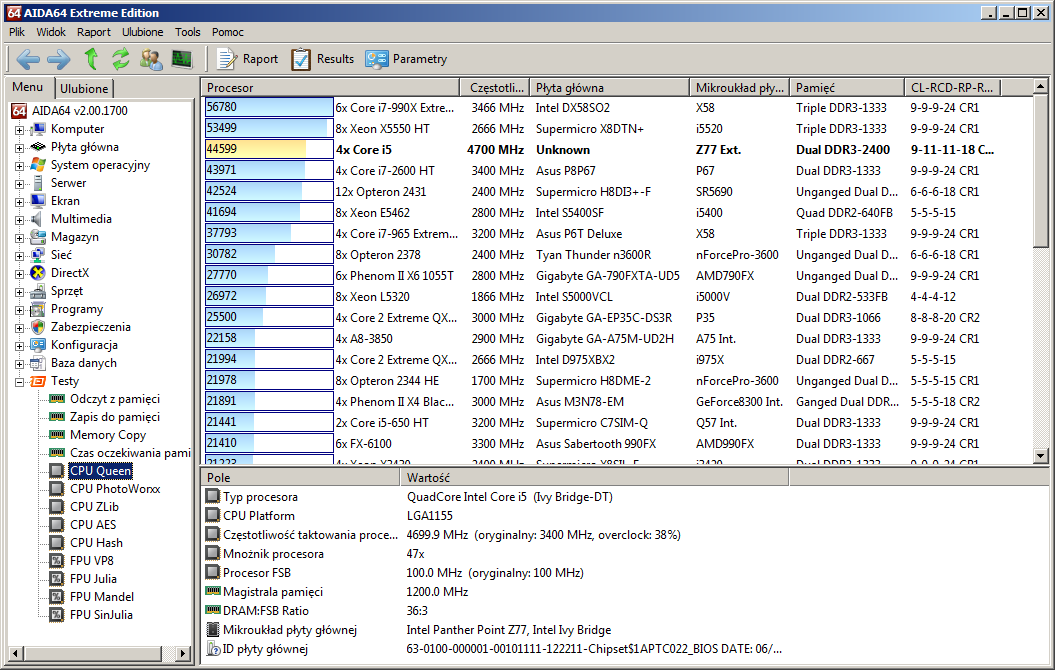Click the green refresh arrows icon
The width and height of the screenshot is (1055, 670).
120,59
